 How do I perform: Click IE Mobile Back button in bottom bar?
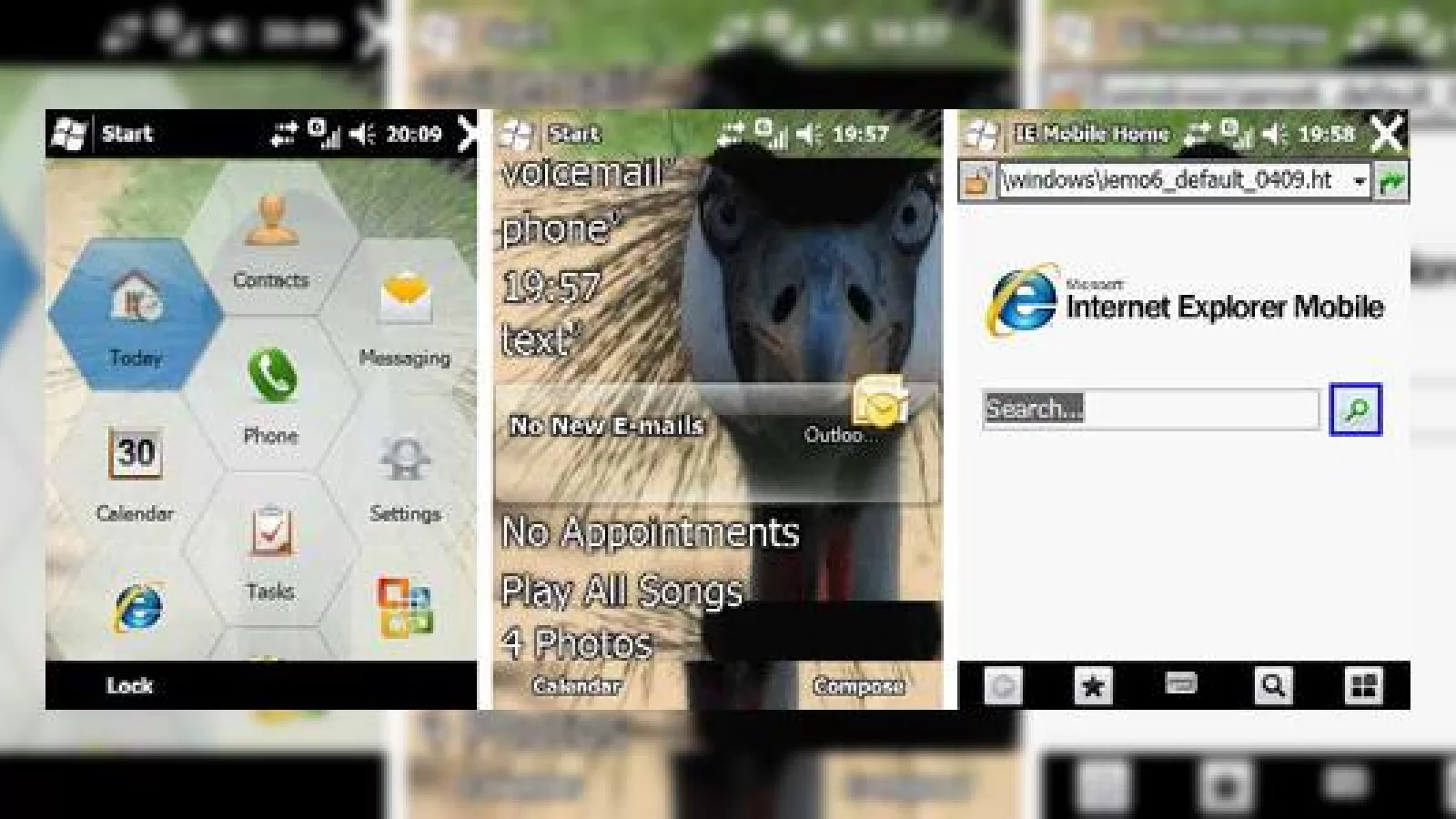[1003, 685]
